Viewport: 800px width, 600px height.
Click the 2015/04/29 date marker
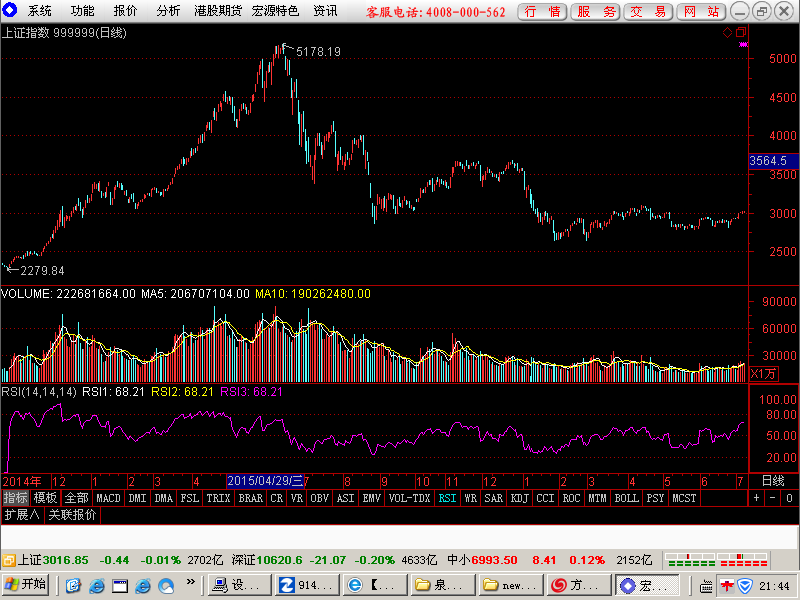pyautogui.click(x=265, y=481)
